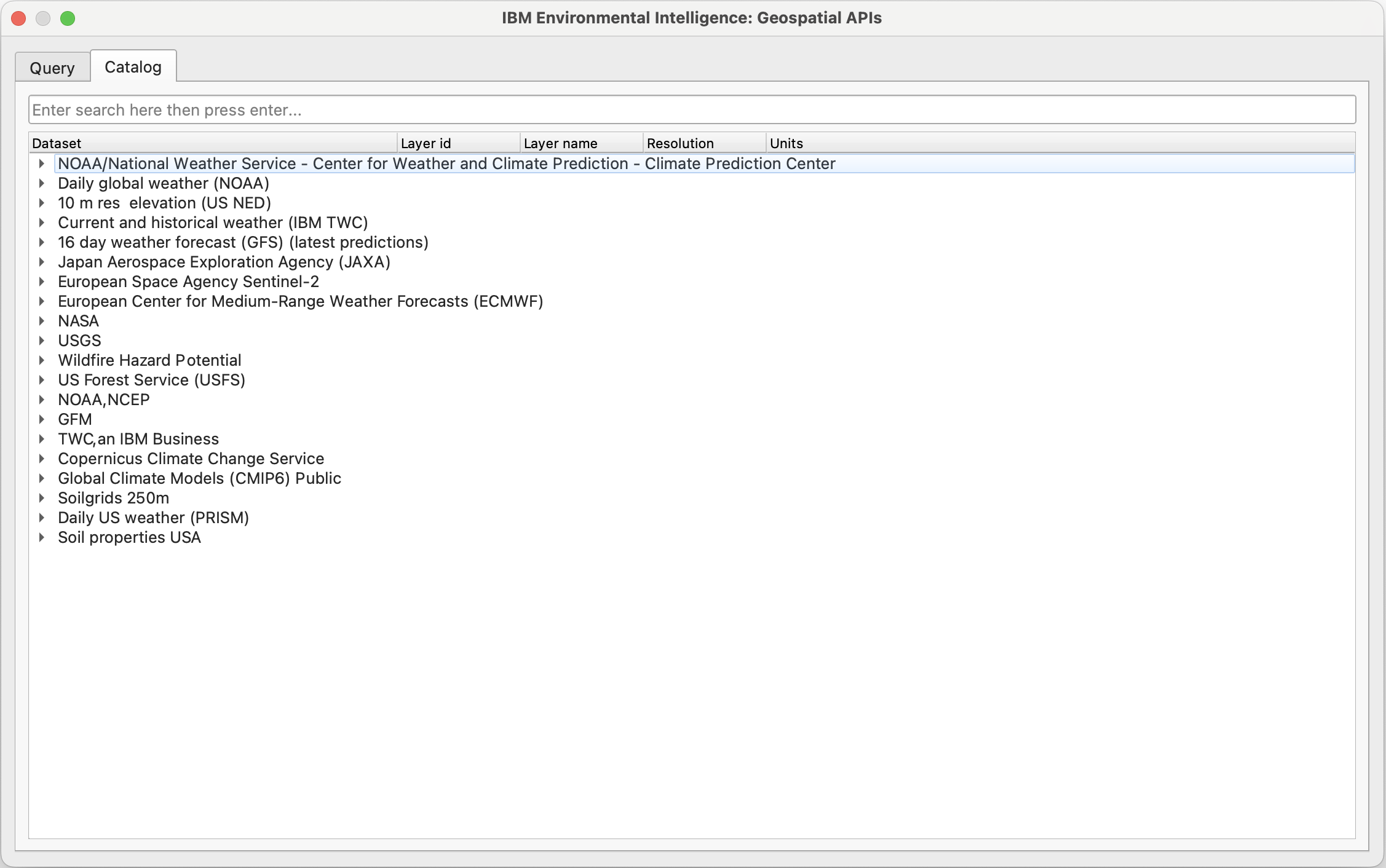This screenshot has height=868, width=1386.
Task: Select Daily US weather (PRISM) row
Action: [x=153, y=518]
